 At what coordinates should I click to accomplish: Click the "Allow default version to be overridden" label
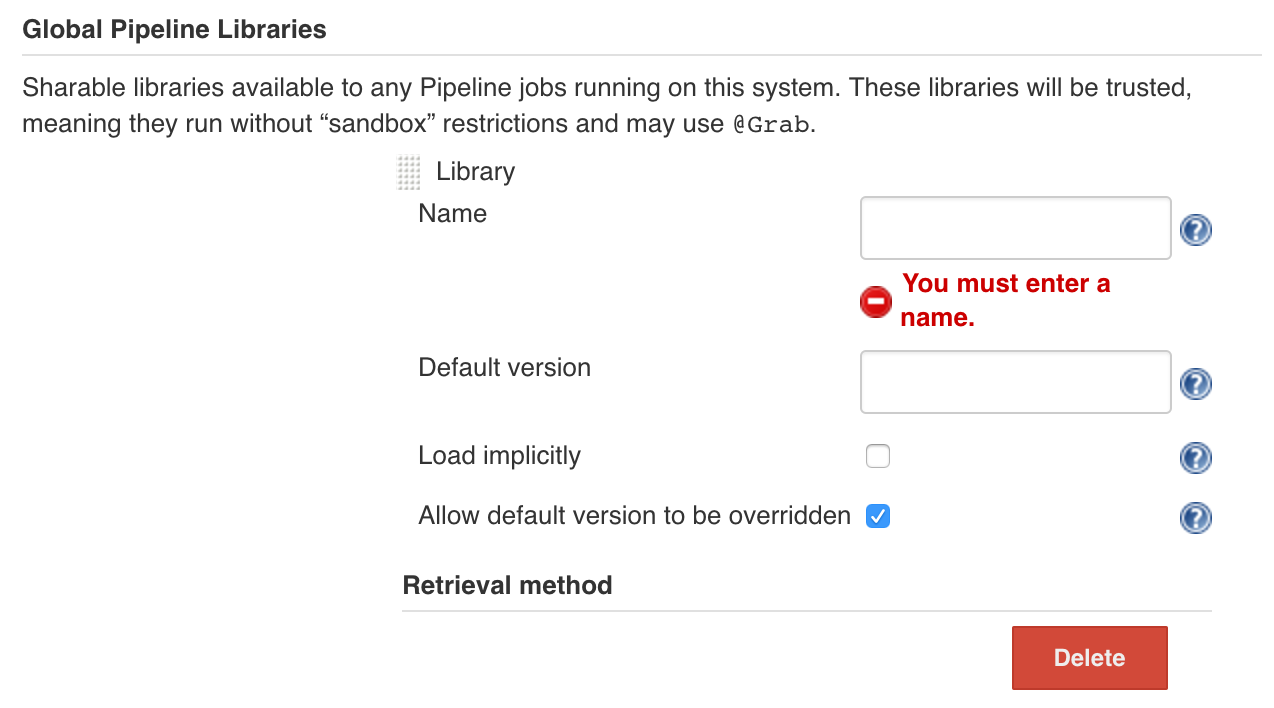[634, 516]
